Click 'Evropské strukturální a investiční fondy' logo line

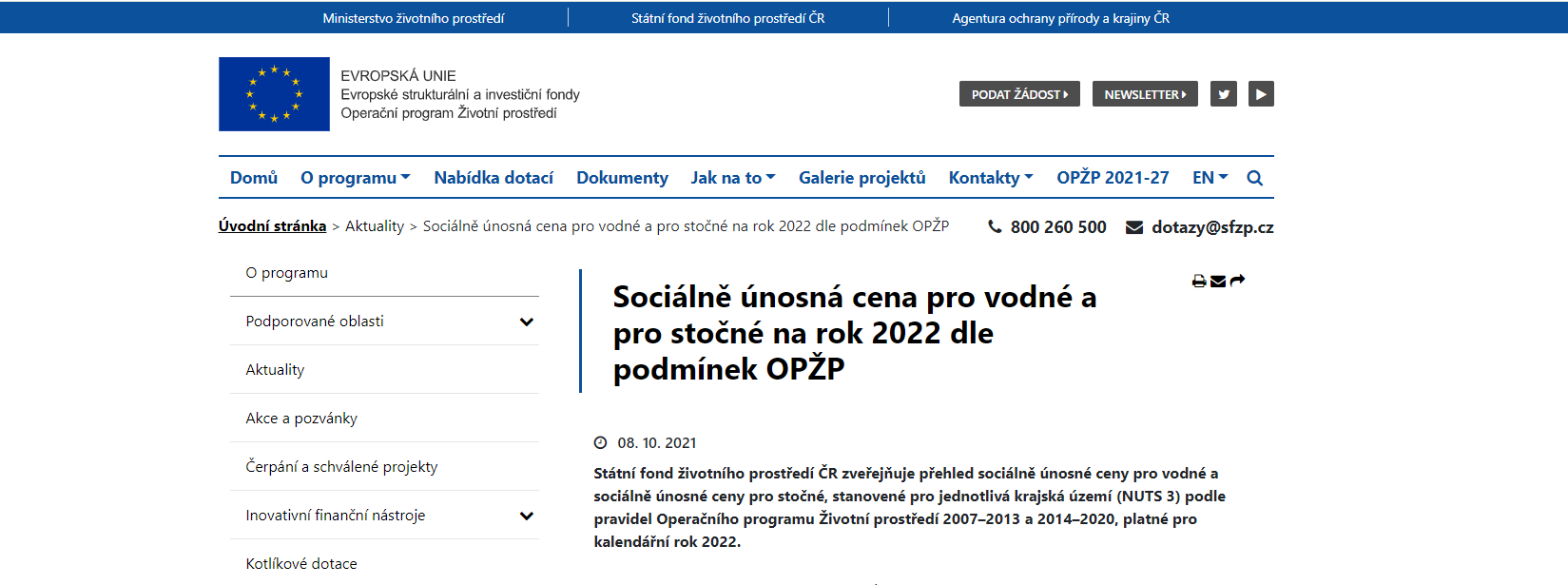(x=460, y=94)
